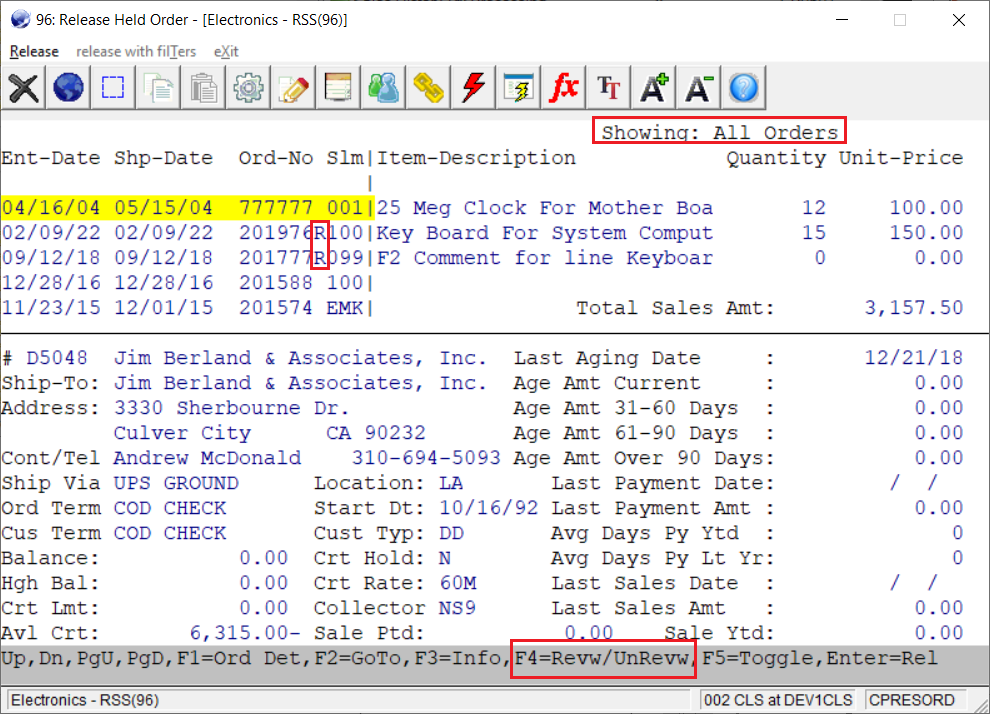Click the 'F2=GoTo' function key hint
The height and width of the screenshot is (714, 990).
click(357, 658)
